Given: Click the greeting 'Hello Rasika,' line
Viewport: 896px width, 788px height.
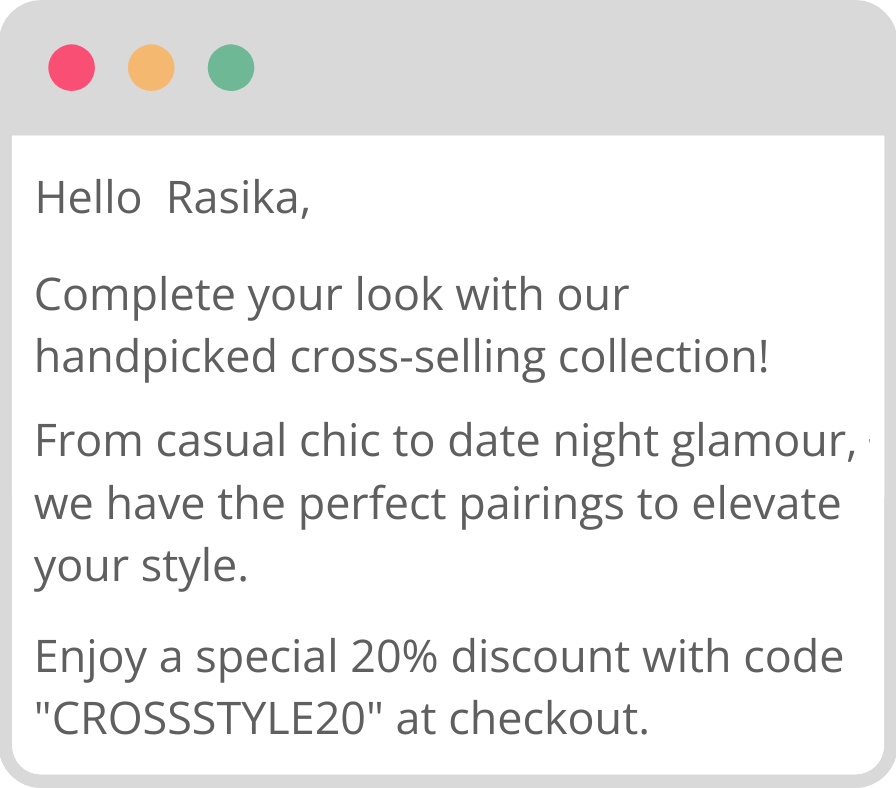Looking at the screenshot, I should click(x=173, y=198).
